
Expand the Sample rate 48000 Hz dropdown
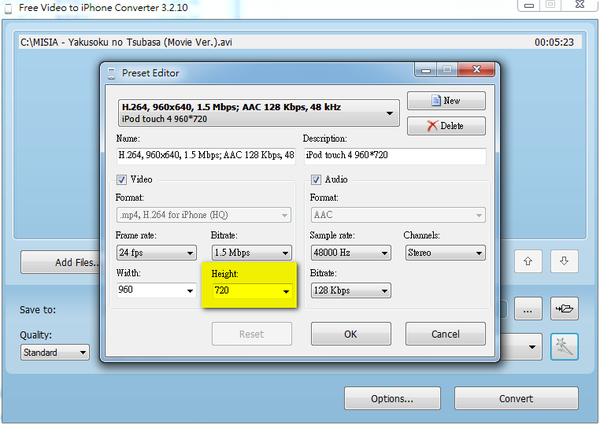pyautogui.click(x=351, y=253)
